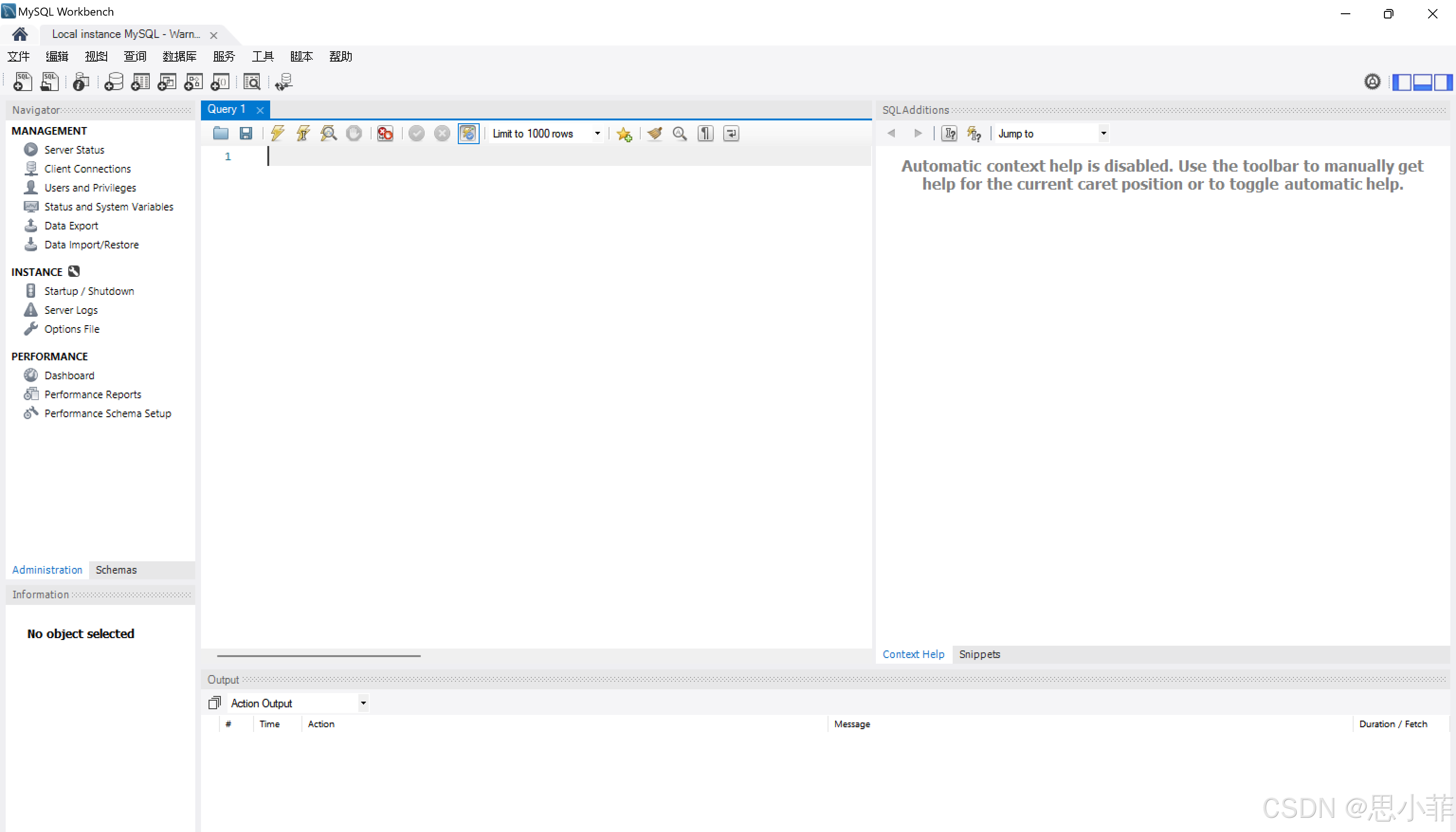This screenshot has height=832, width=1456.
Task: Click the beautify query broom icon
Action: pos(655,133)
